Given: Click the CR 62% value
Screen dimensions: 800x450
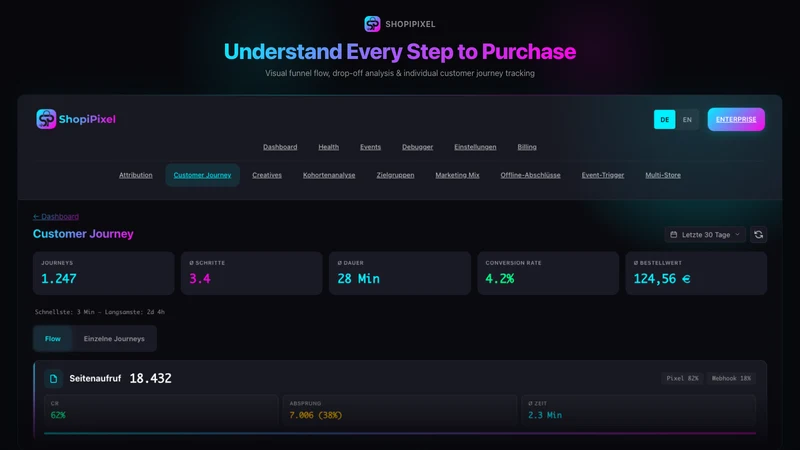Looking at the screenshot, I should click(x=58, y=415).
